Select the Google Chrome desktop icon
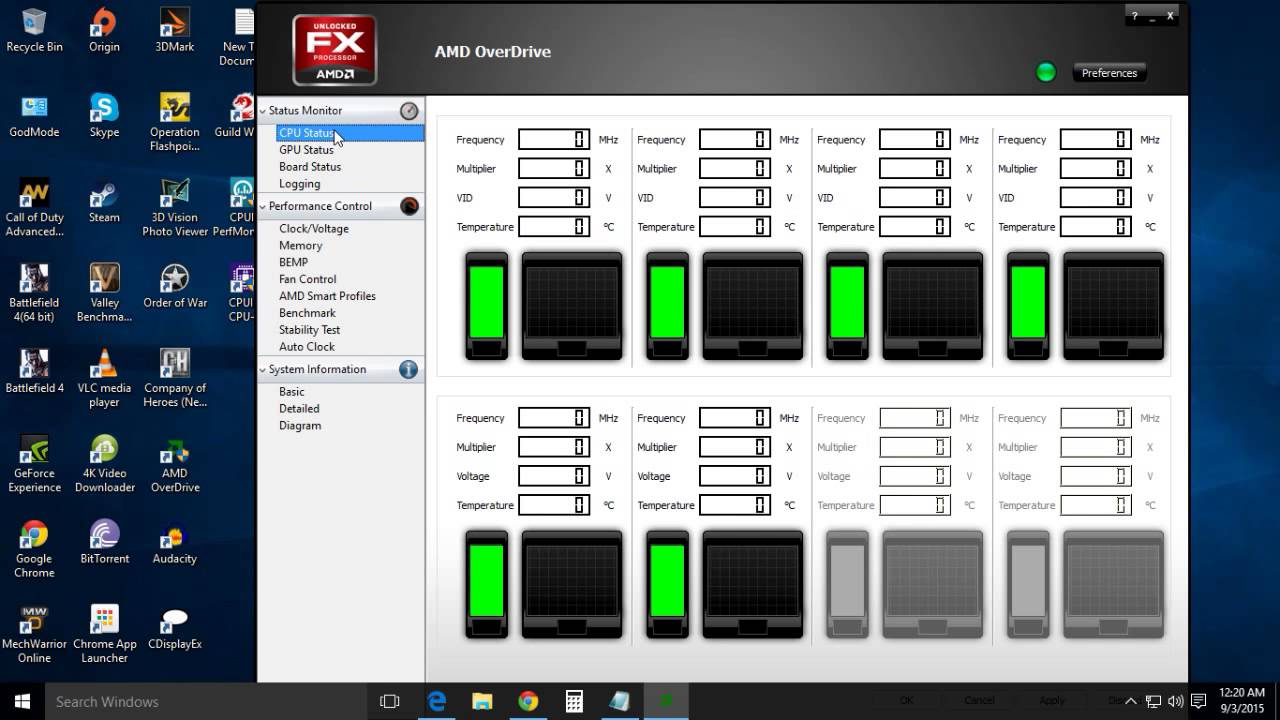 tap(34, 550)
